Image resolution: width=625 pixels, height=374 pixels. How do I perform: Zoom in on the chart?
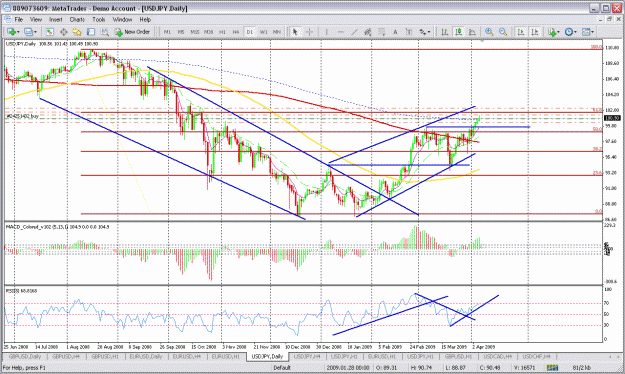(489, 32)
